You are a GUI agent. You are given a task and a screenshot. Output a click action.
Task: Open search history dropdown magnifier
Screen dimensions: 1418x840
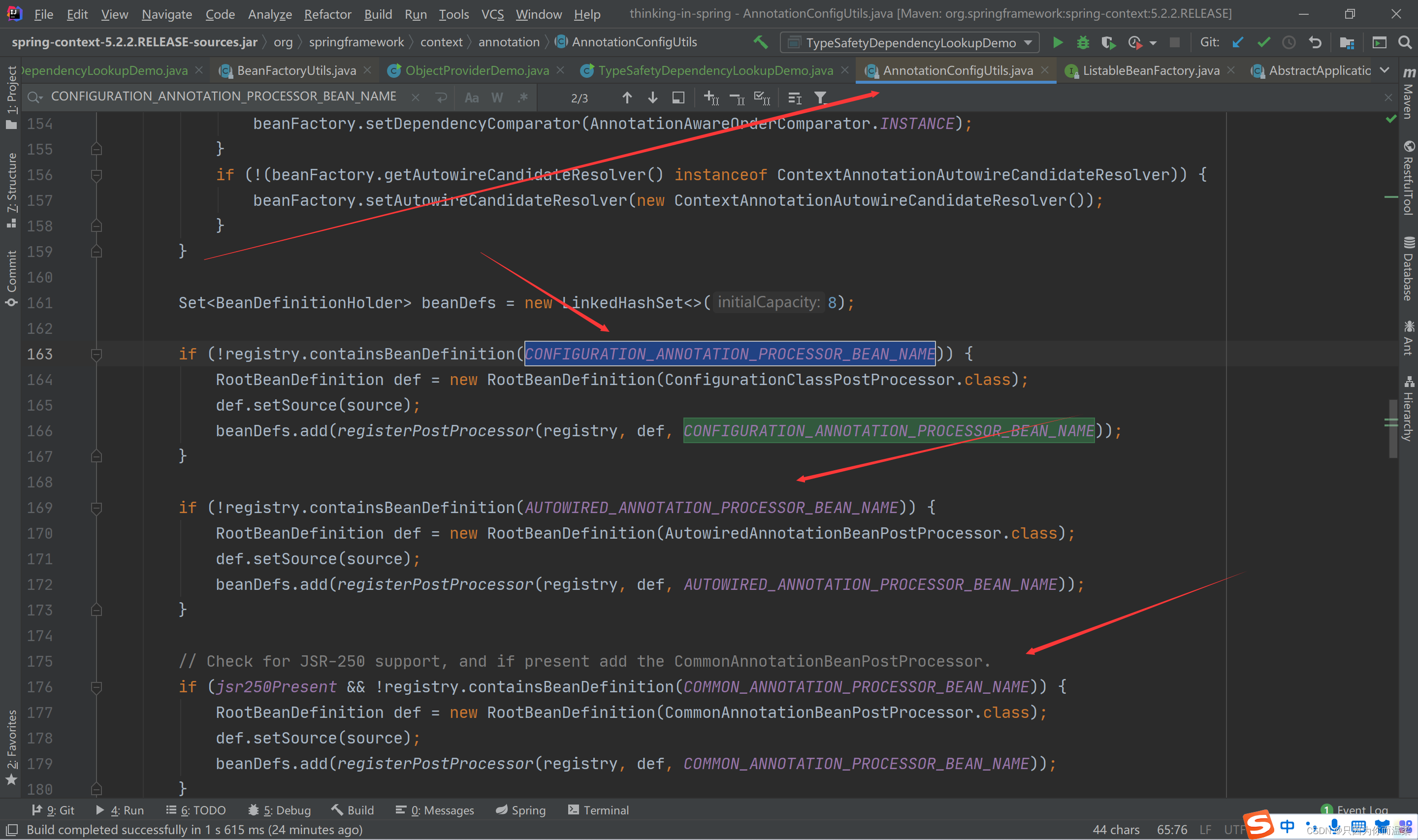(x=35, y=97)
